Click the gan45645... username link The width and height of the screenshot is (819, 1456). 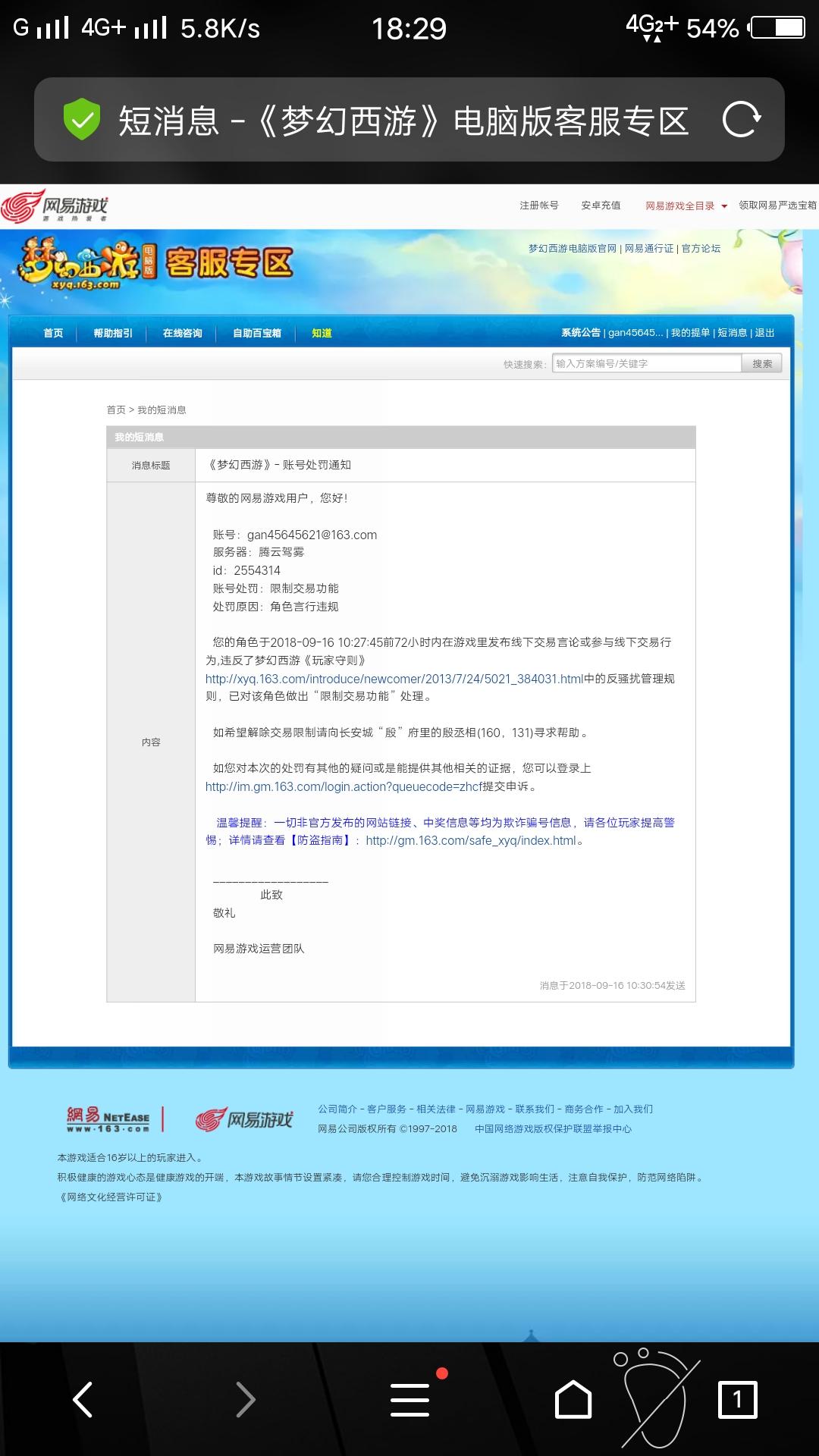pos(635,332)
